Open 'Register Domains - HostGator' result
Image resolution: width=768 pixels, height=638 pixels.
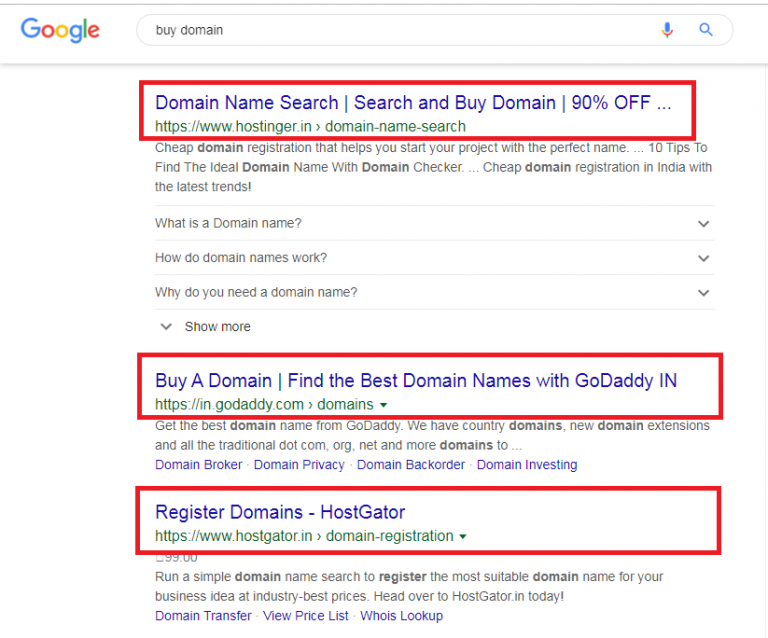click(x=280, y=512)
